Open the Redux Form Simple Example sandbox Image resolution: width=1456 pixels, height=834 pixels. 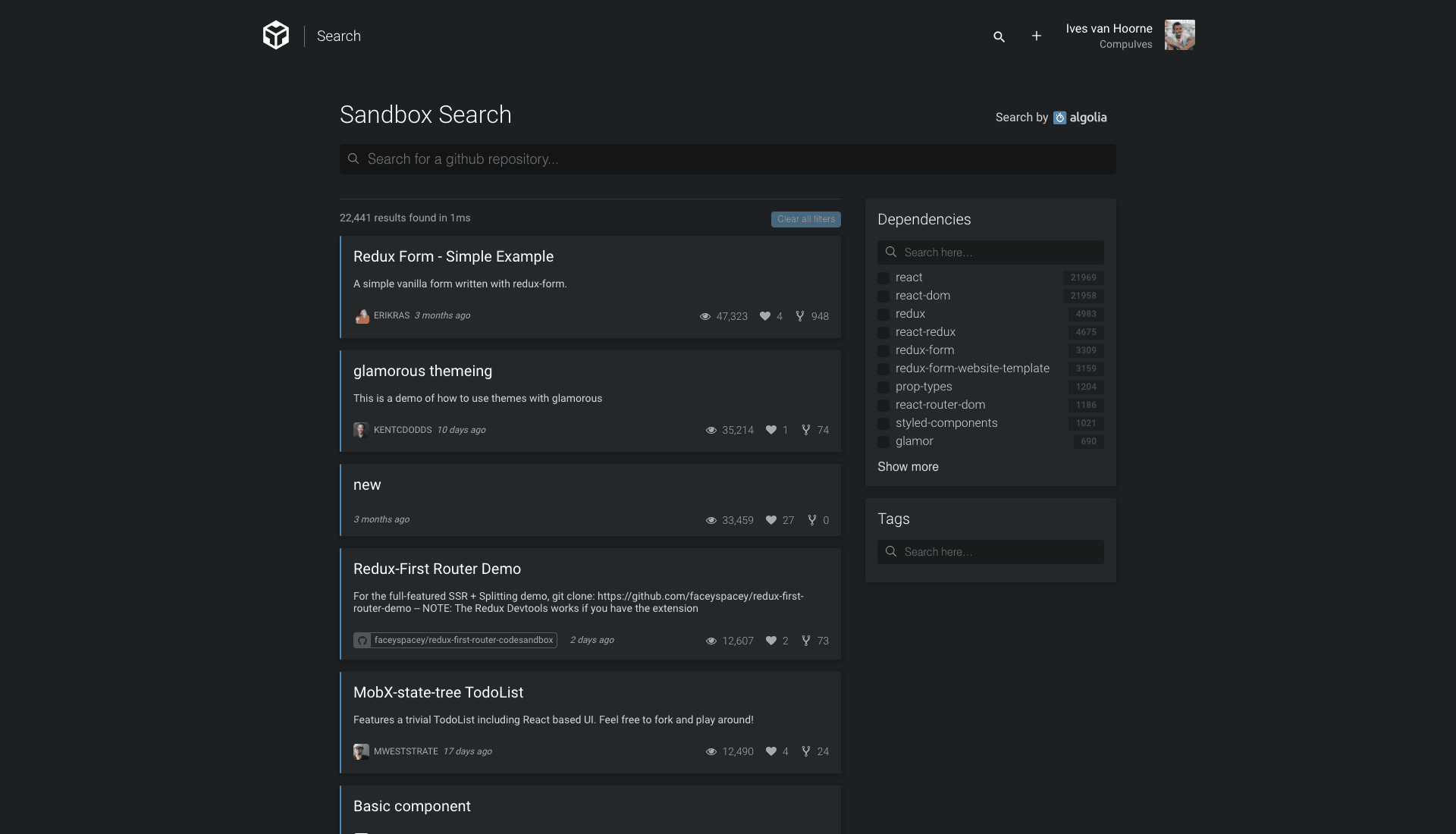(x=454, y=256)
